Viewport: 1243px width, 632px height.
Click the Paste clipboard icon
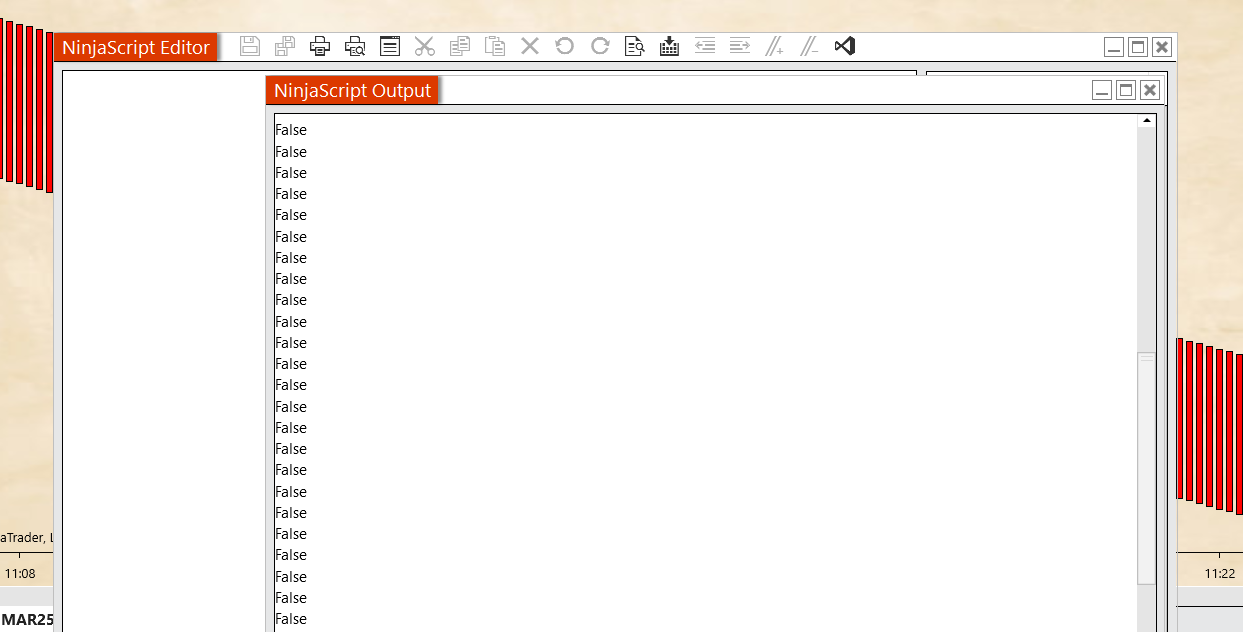(x=495, y=46)
